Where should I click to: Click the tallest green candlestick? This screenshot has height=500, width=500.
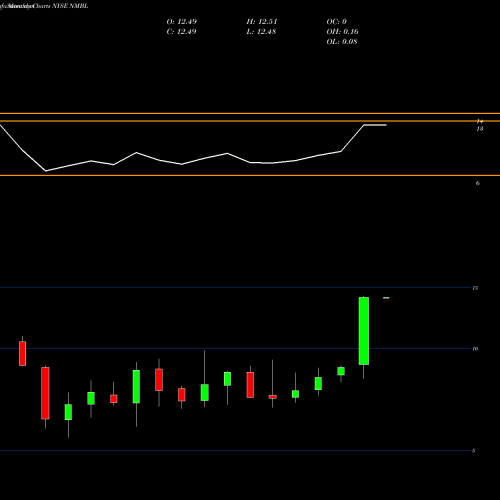pos(364,331)
